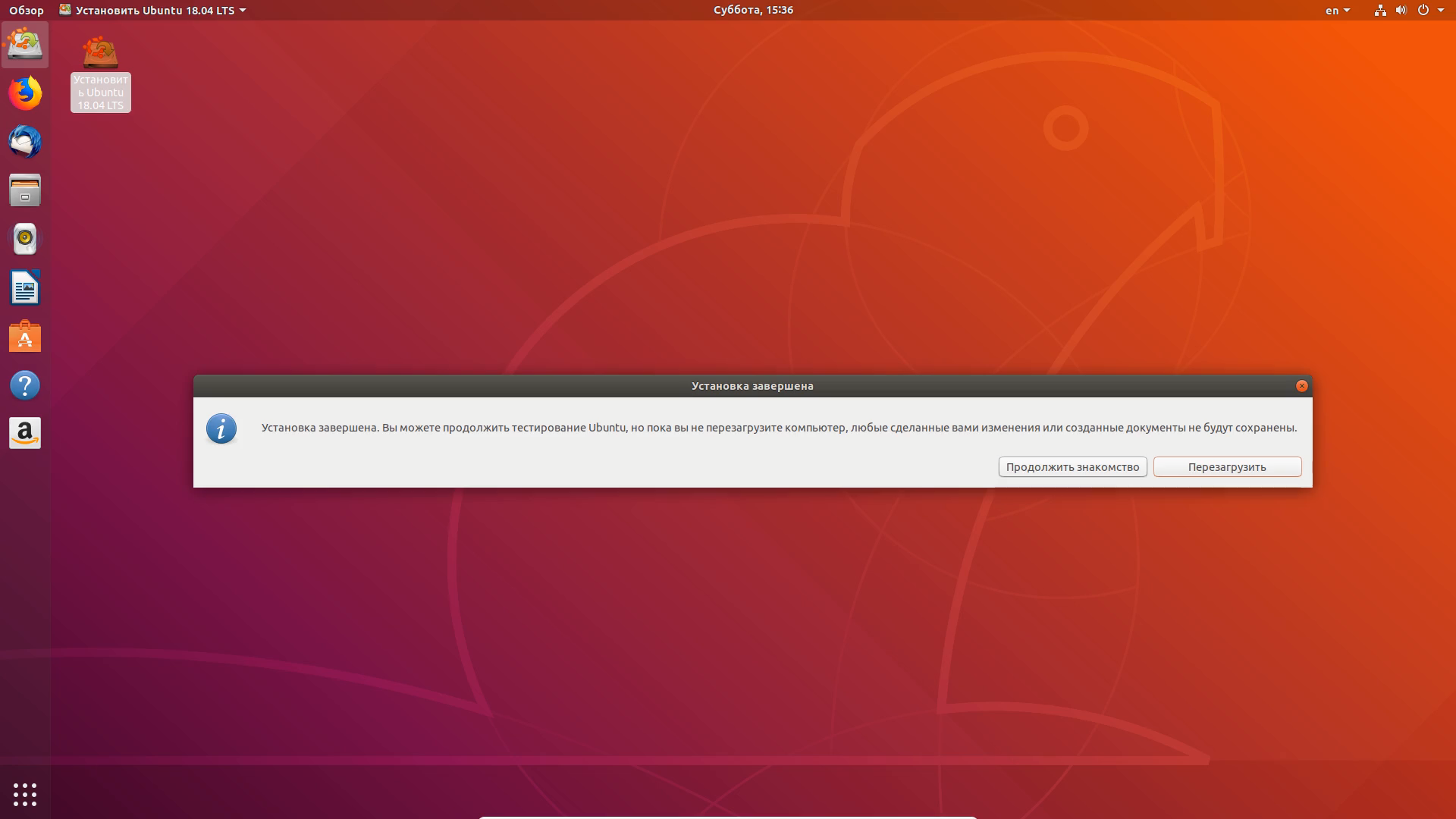Open the Суббота, 15:36 clock menu

pyautogui.click(x=753, y=10)
